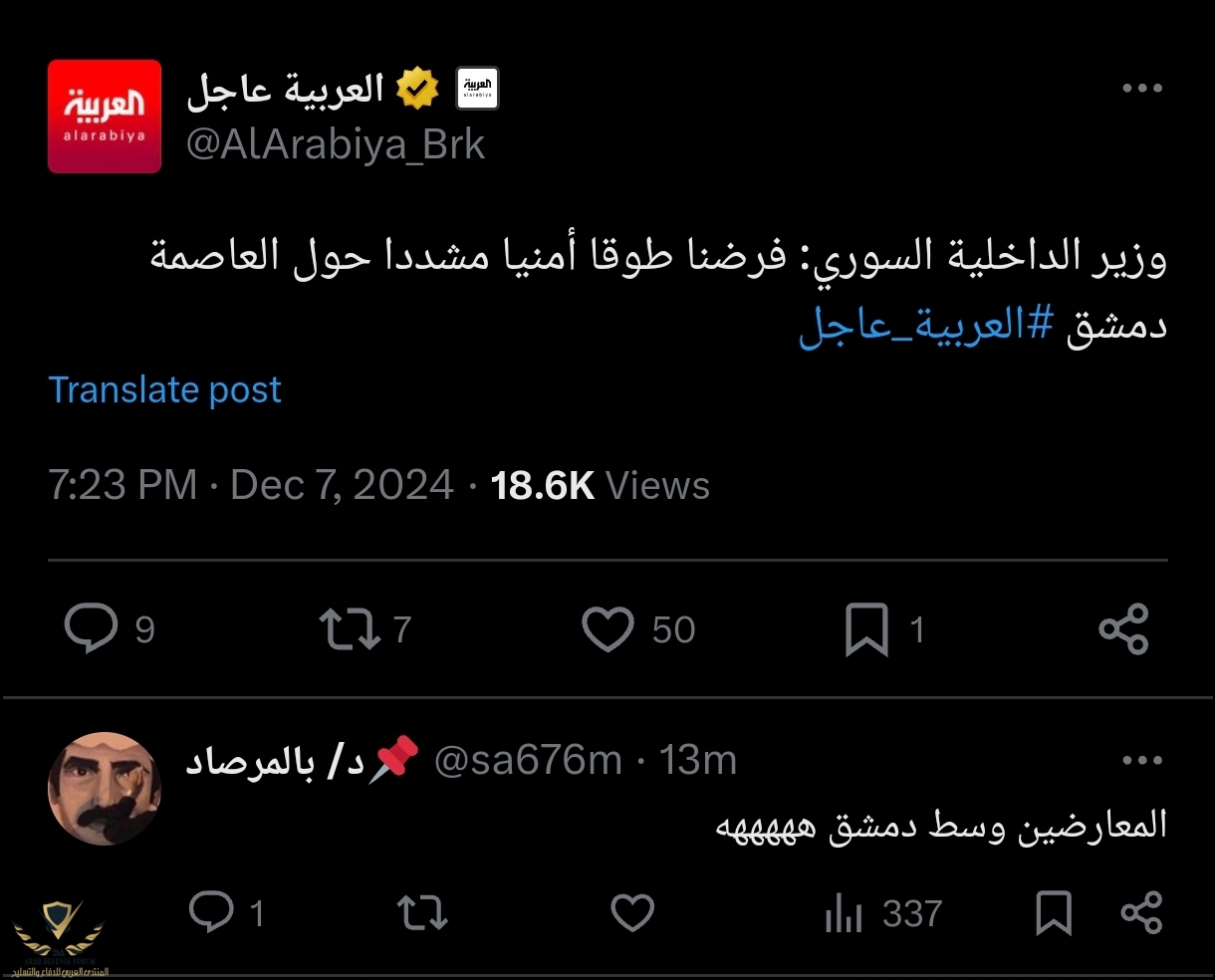Click the reply icon on Al Arabiya post

tap(92, 629)
